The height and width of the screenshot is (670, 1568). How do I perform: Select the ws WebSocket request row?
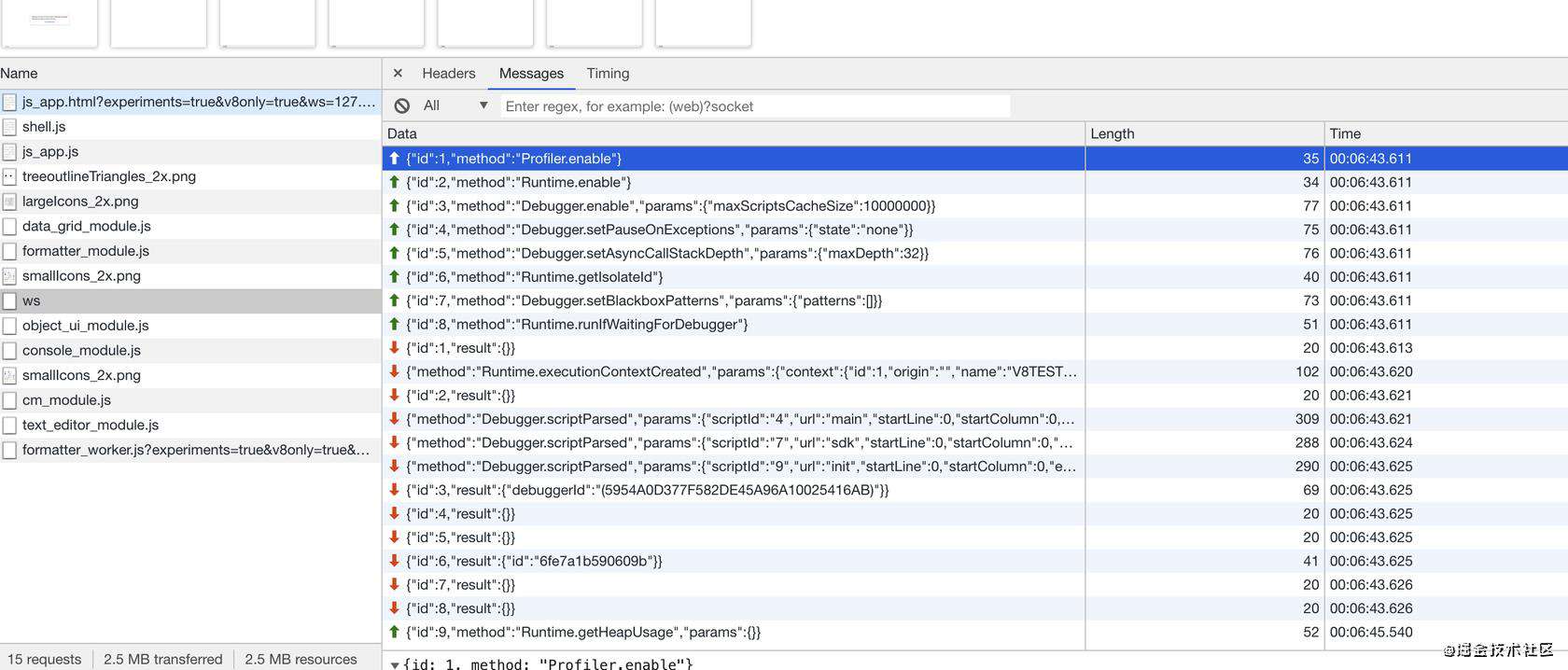point(190,300)
